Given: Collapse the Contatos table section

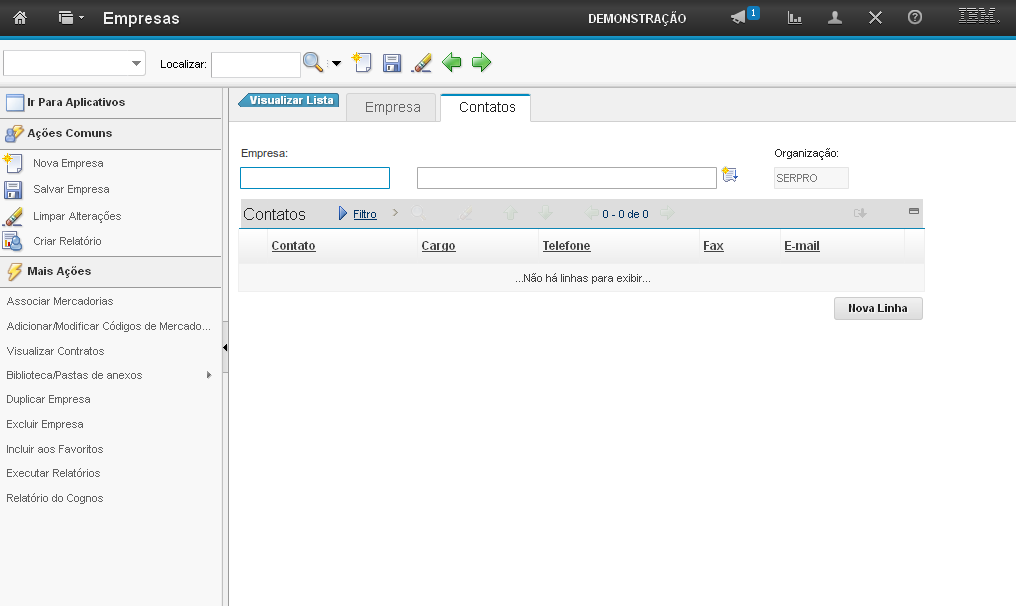Looking at the screenshot, I should tap(913, 211).
